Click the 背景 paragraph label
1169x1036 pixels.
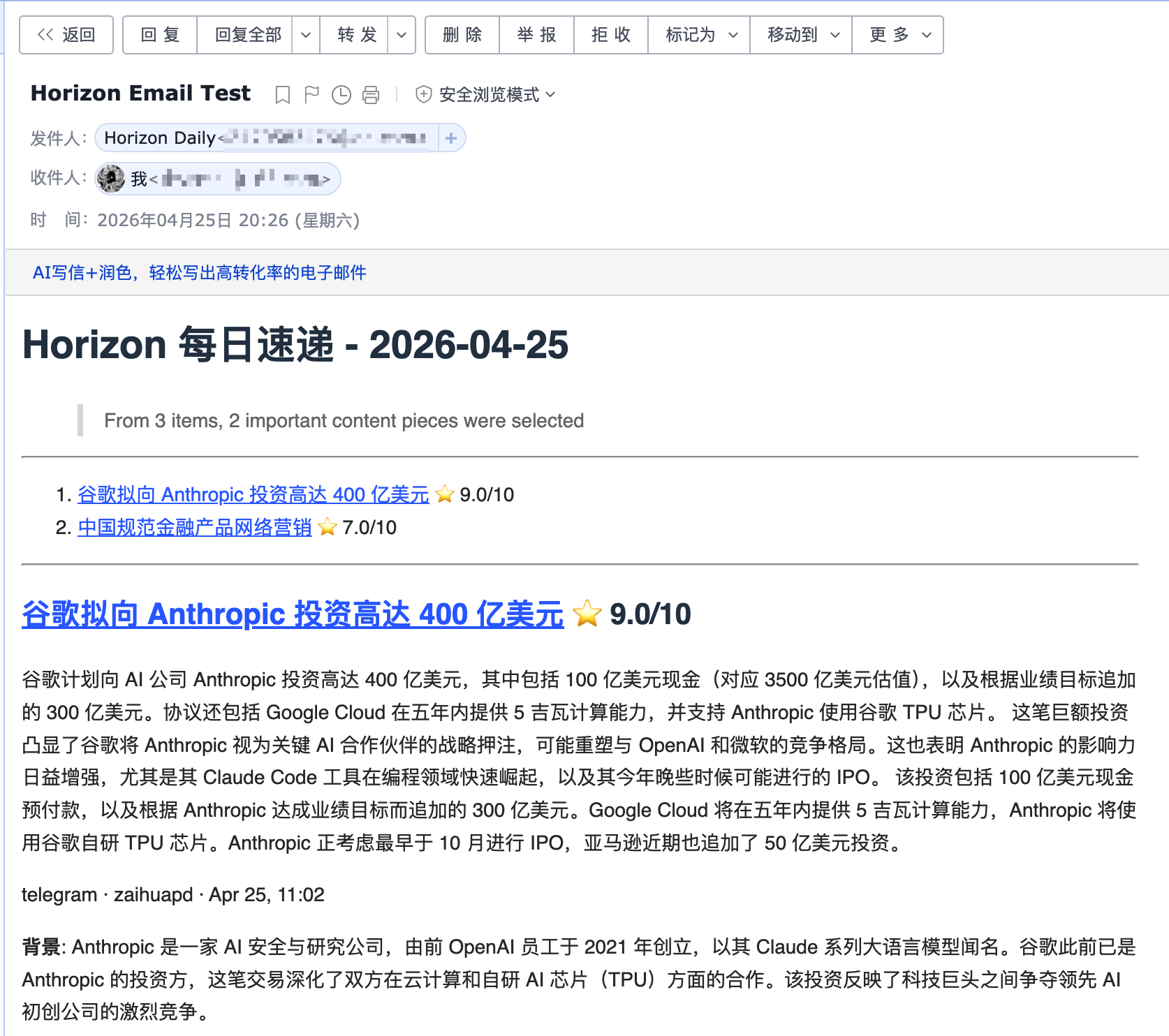tap(41, 947)
